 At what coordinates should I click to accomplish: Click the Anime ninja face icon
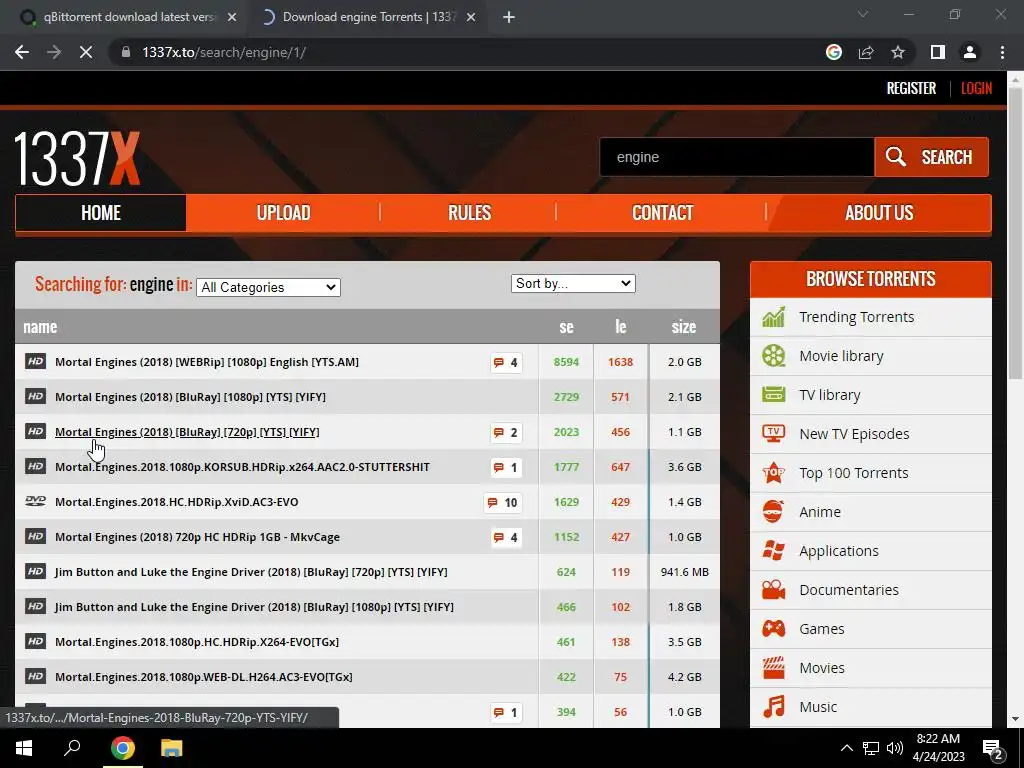tap(773, 511)
